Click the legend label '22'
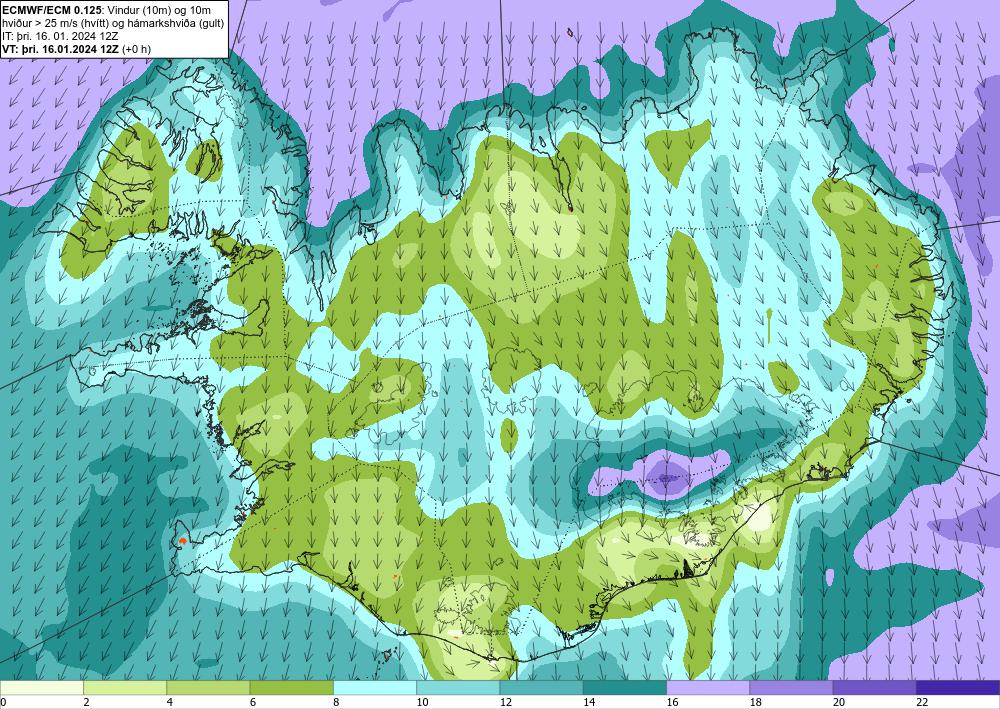This screenshot has height=709, width=1000. point(922,702)
